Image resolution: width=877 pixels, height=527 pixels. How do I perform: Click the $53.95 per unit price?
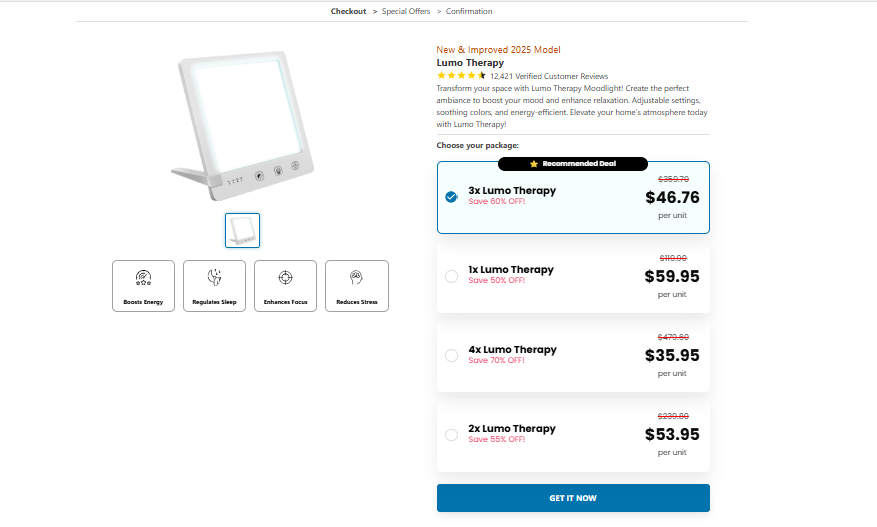[672, 434]
